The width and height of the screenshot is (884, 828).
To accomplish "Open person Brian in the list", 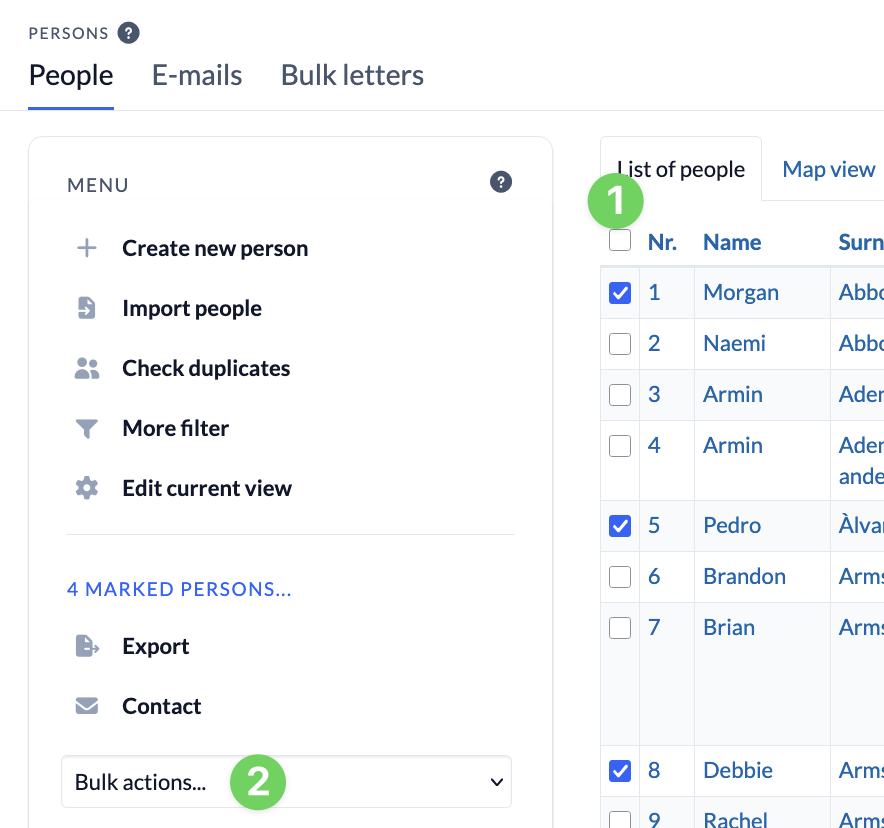I will (728, 627).
